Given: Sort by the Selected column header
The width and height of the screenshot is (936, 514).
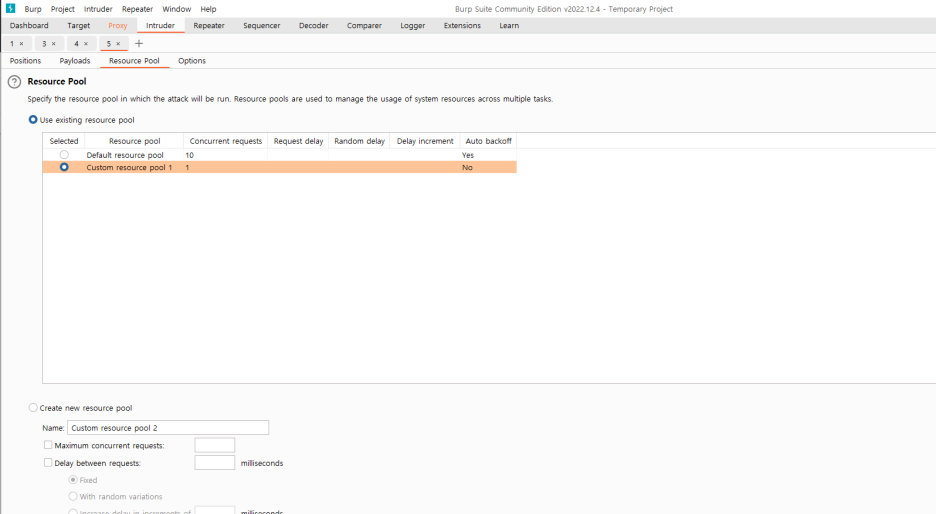Looking at the screenshot, I should pyautogui.click(x=64, y=141).
